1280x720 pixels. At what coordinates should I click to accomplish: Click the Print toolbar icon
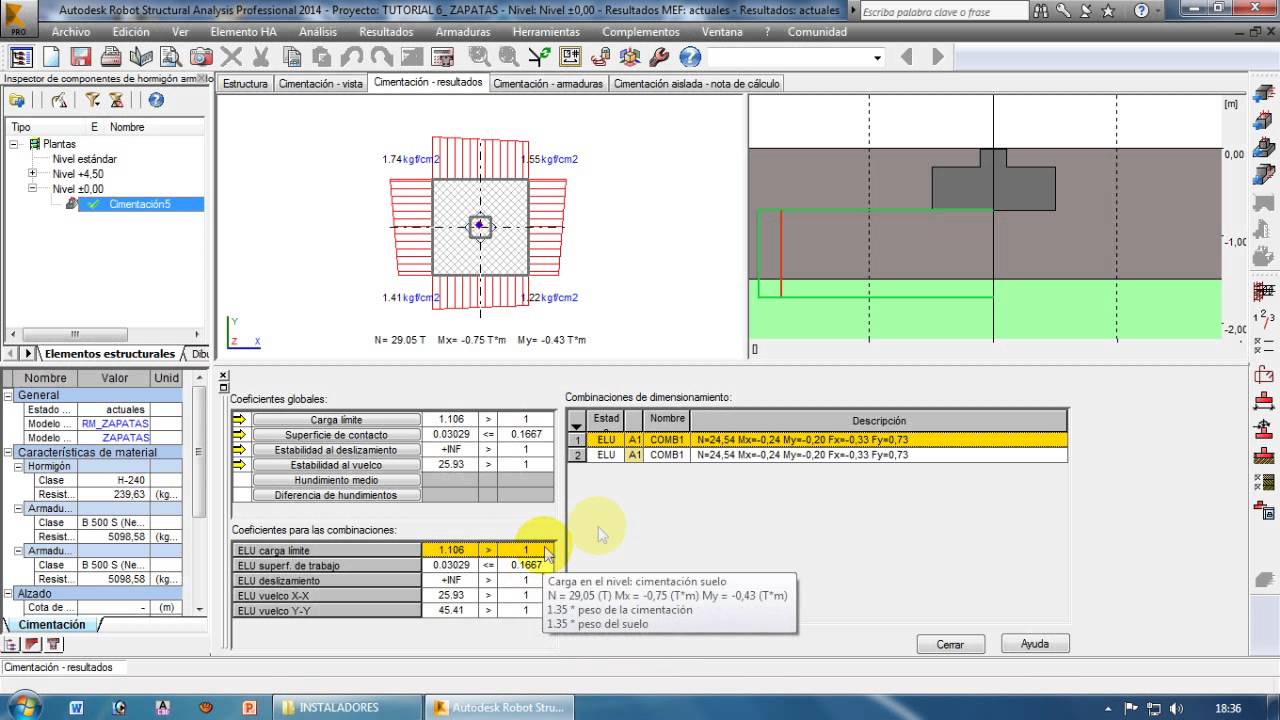point(111,57)
